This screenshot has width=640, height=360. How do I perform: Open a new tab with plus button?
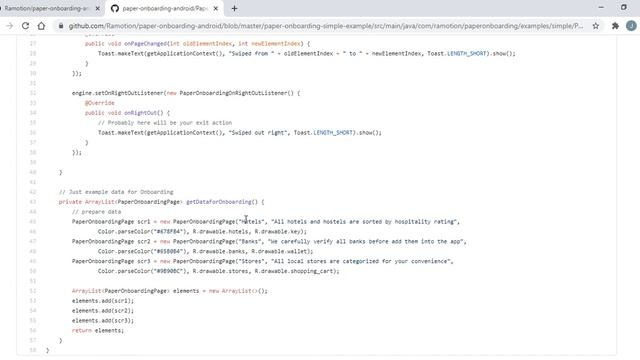tap(234, 8)
